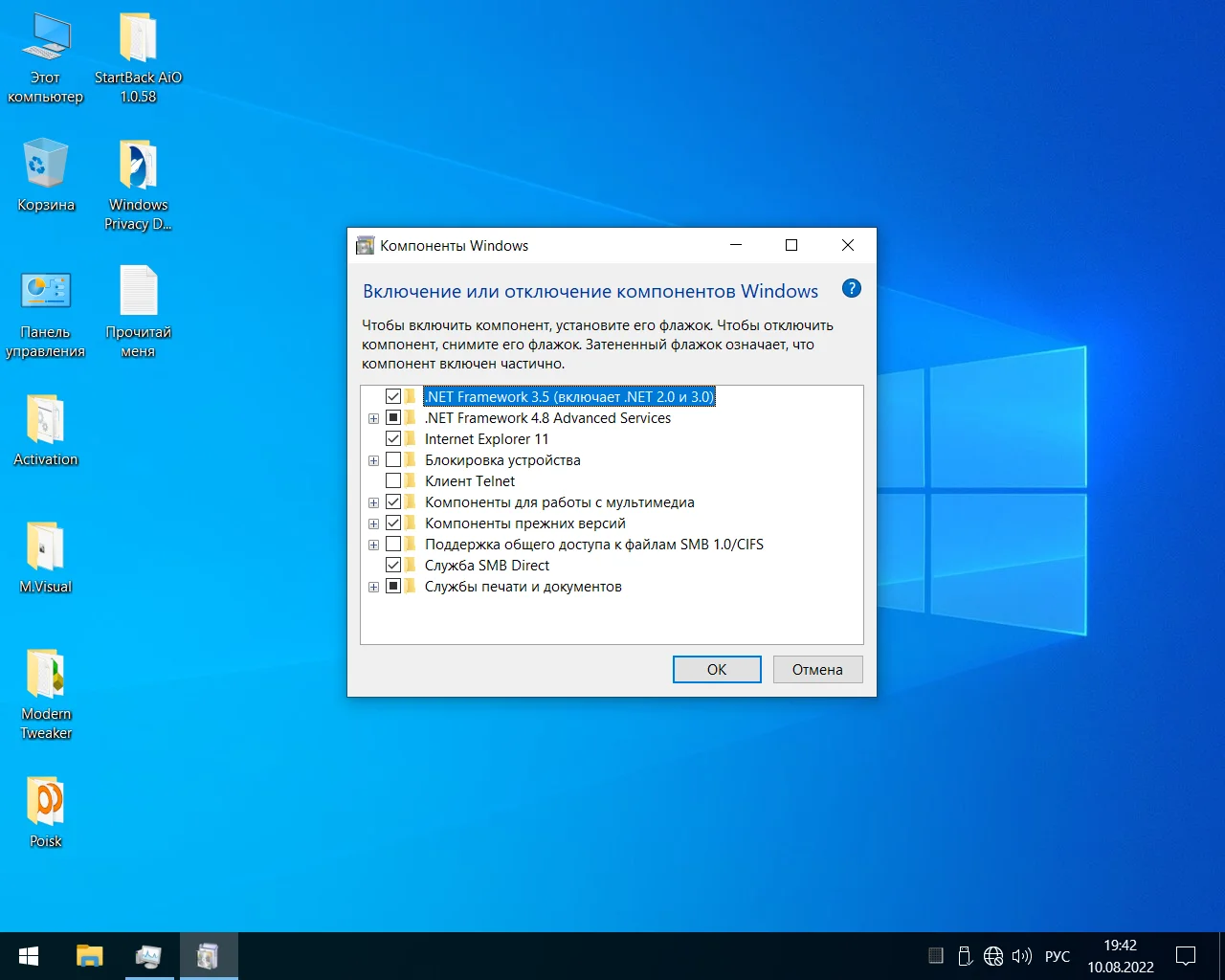Uncheck Компоненты для работы с мультимедиа checkbox
The width and height of the screenshot is (1225, 980).
point(393,501)
